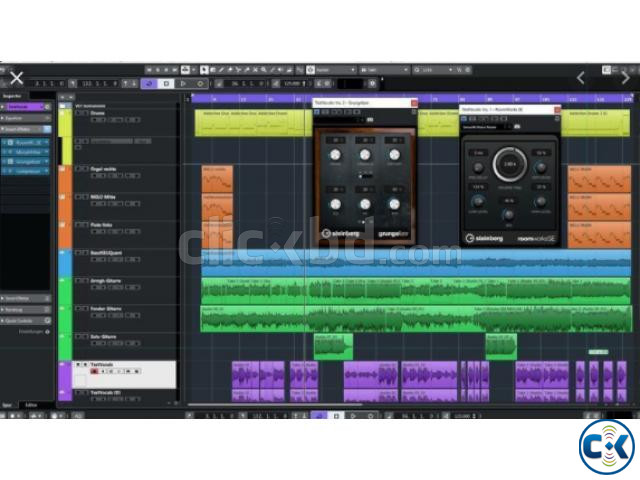640x480 pixels.
Task: Click the horizontal scrollbar below the tracks
Action: pyautogui.click(x=274, y=405)
